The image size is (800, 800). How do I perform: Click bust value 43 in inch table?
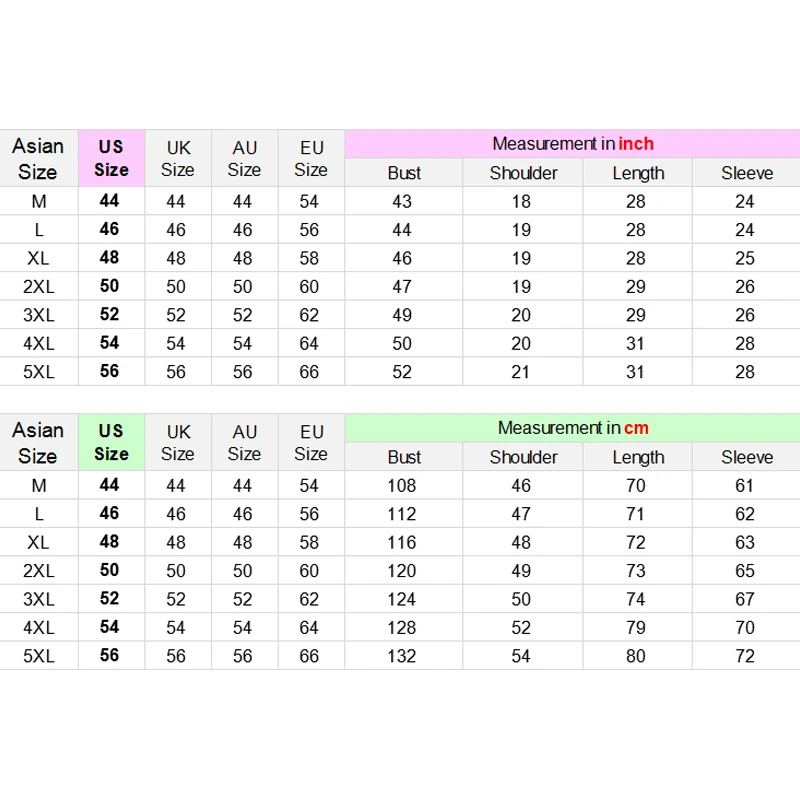click(x=402, y=201)
